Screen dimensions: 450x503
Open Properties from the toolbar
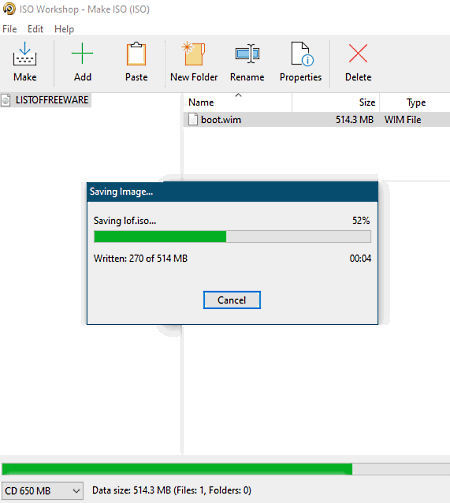[x=300, y=62]
